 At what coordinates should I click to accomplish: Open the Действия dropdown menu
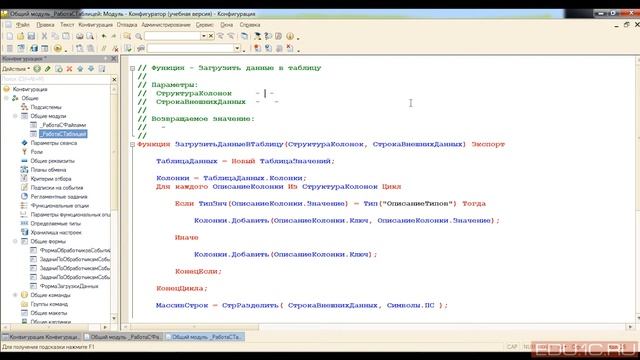pos(16,69)
